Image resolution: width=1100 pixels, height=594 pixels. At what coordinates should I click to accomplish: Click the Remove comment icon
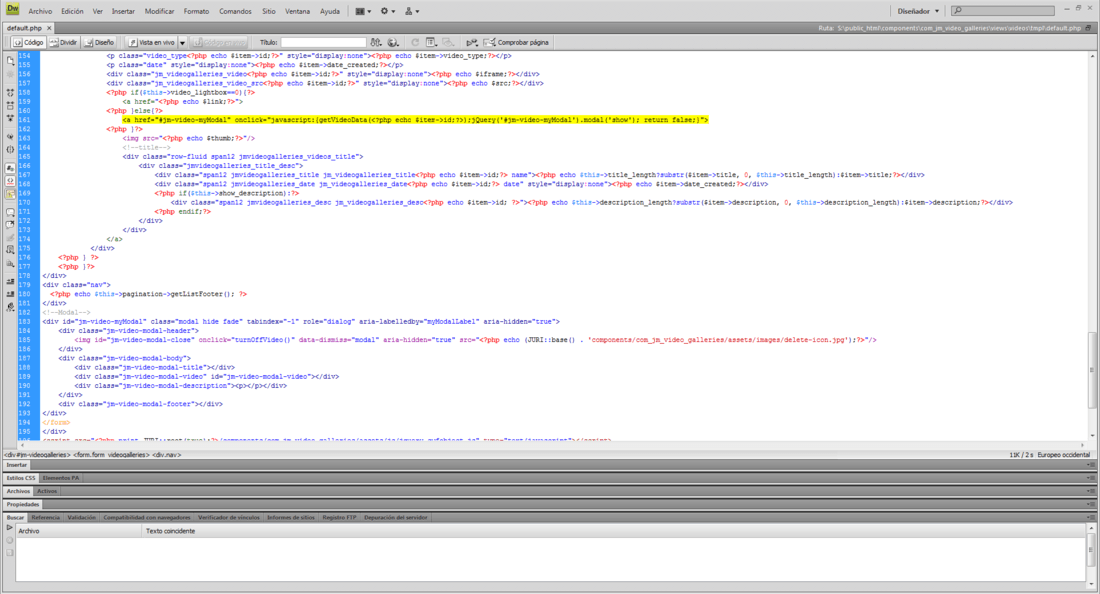(10, 224)
